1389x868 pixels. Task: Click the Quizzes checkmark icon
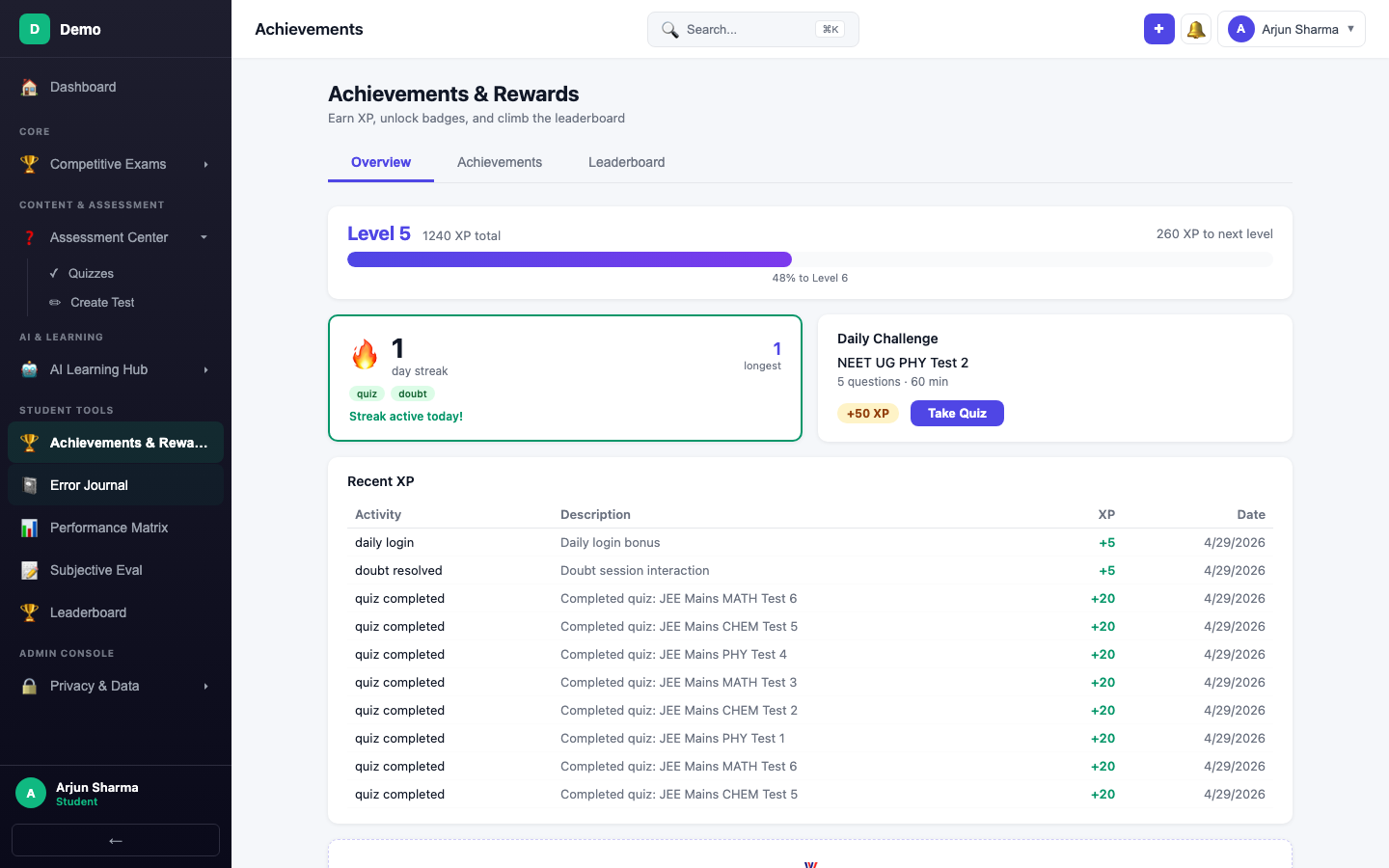tap(54, 274)
